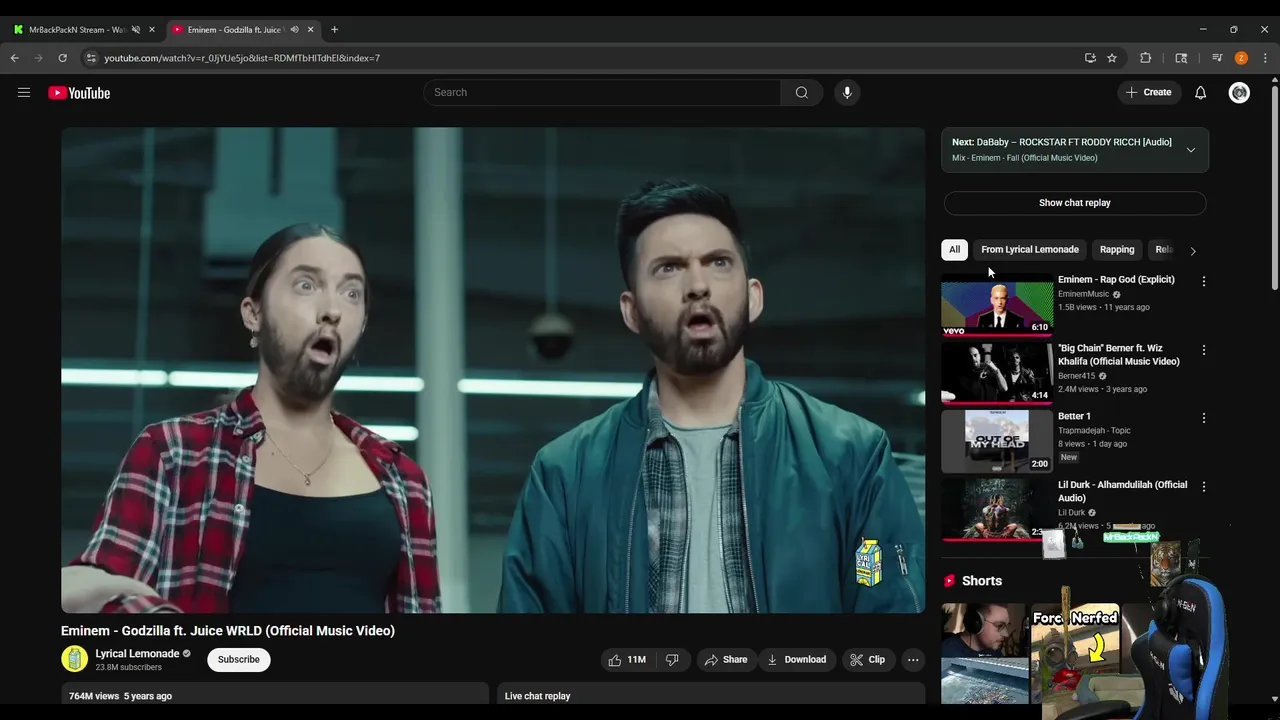
Task: Open options for "Big Chain" Berner video
Action: (1203, 350)
